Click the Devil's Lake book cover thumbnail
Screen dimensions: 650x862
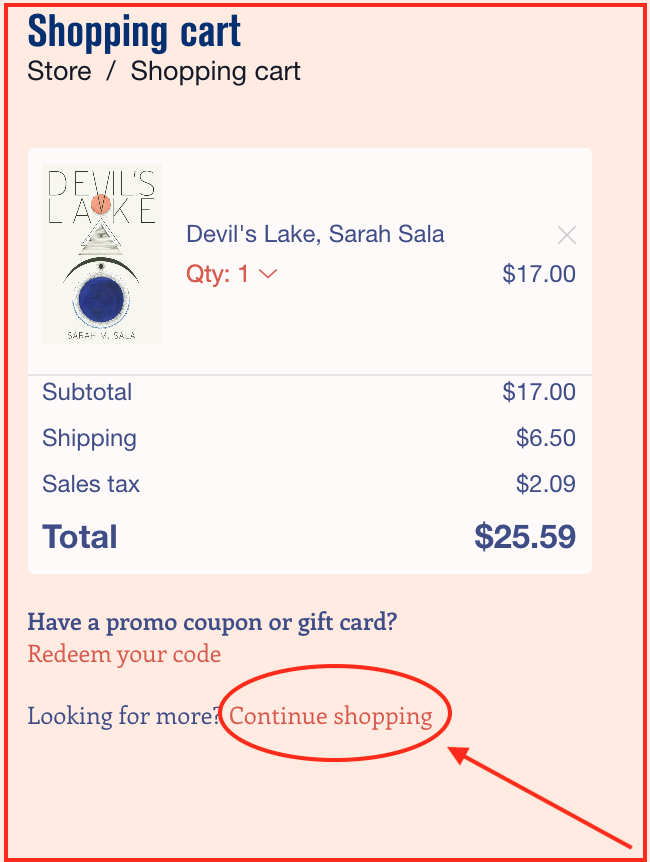(101, 254)
